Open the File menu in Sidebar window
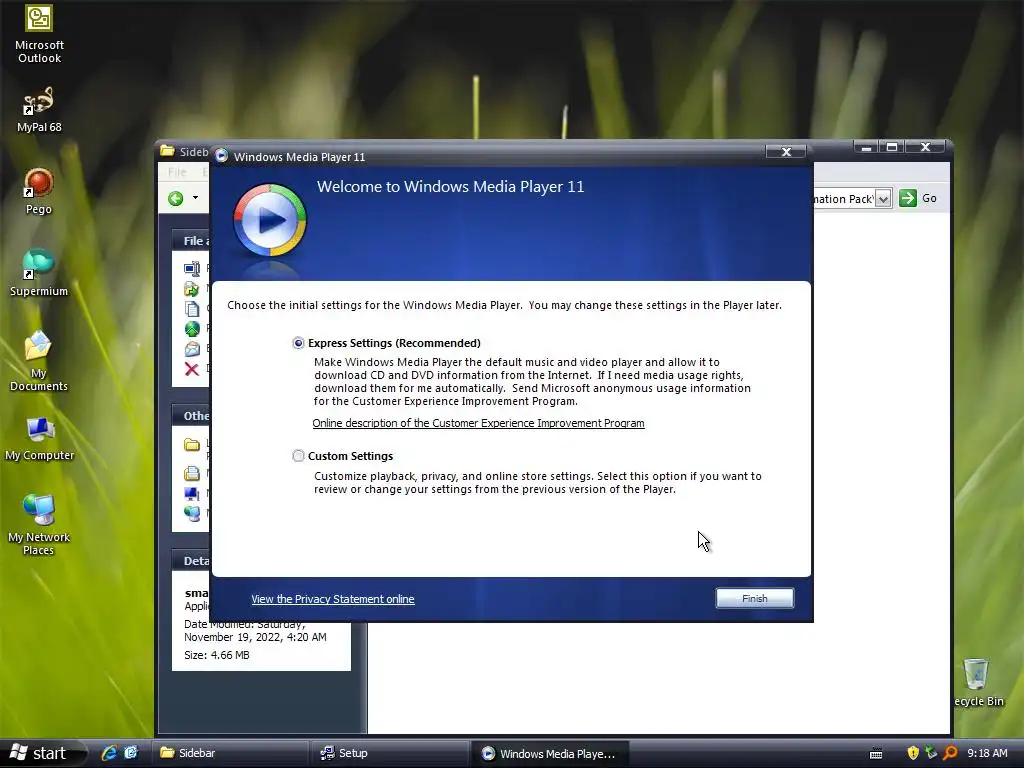The image size is (1024, 768). tap(177, 172)
